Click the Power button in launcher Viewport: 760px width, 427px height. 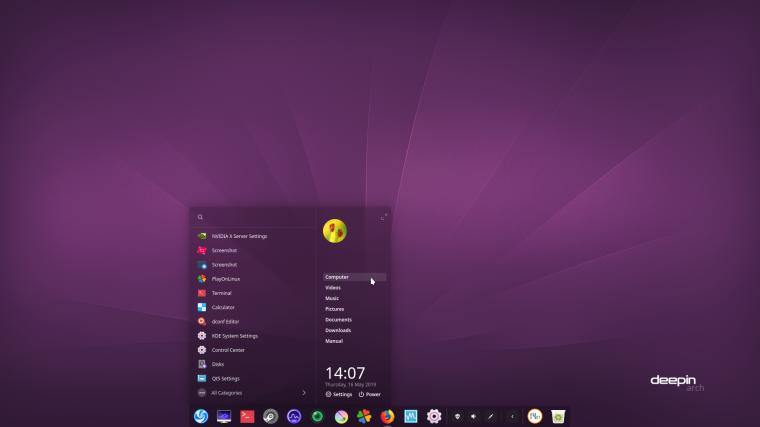pyautogui.click(x=369, y=394)
